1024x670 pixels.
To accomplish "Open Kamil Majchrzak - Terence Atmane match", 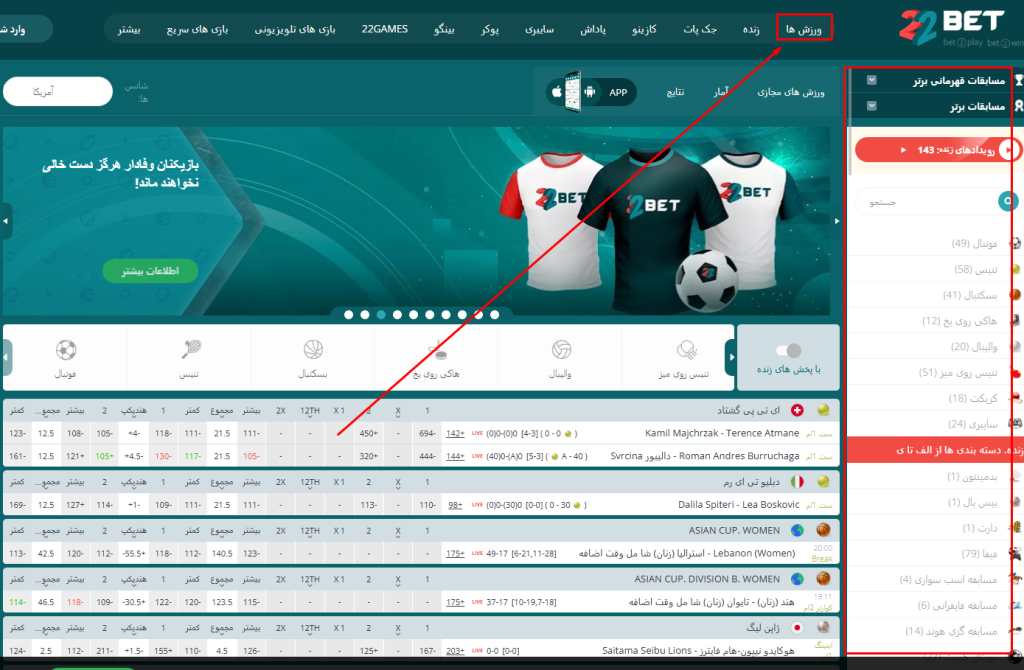I will click(722, 433).
